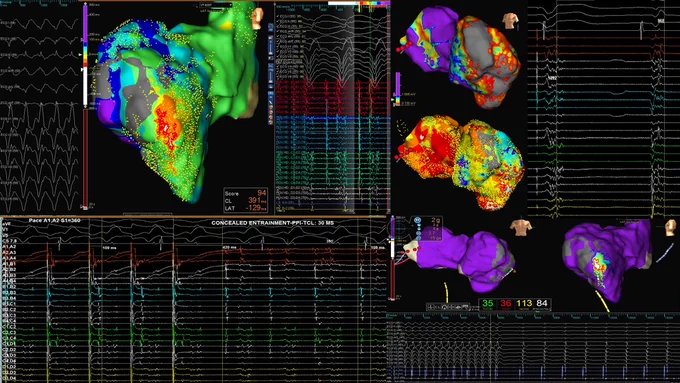Select the CS 7,8 channel label
This screenshot has height=383, width=680.
9,241
